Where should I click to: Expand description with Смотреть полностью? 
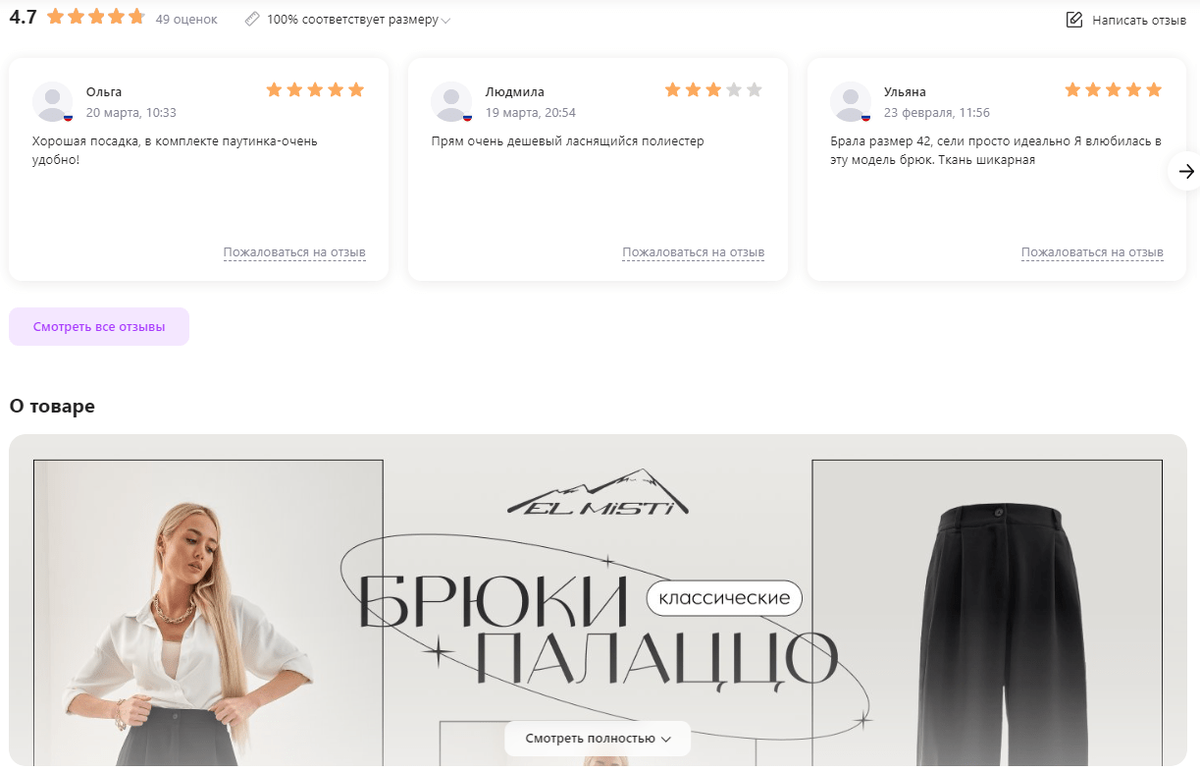pos(597,739)
